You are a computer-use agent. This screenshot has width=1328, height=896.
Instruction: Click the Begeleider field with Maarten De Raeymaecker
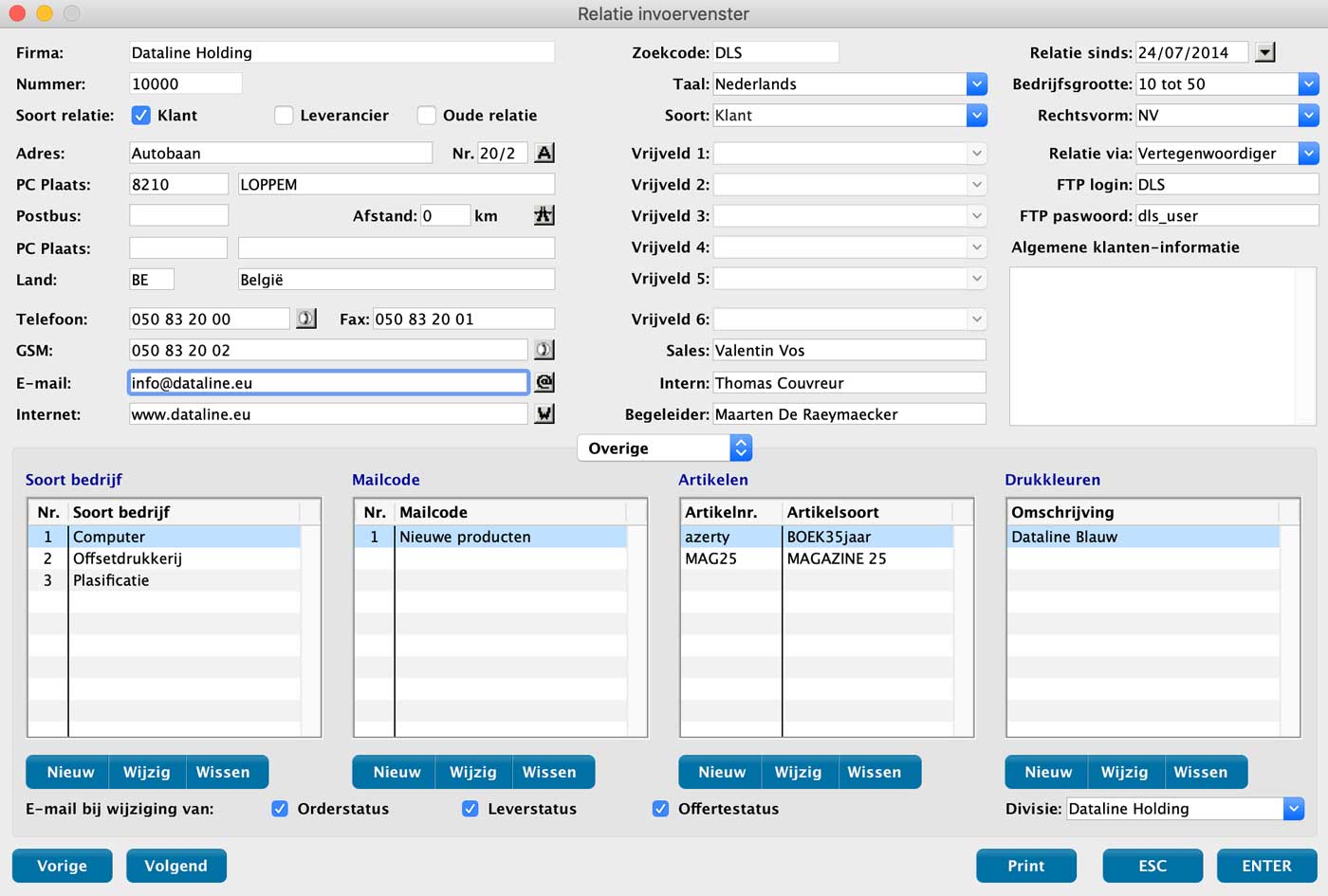click(849, 413)
